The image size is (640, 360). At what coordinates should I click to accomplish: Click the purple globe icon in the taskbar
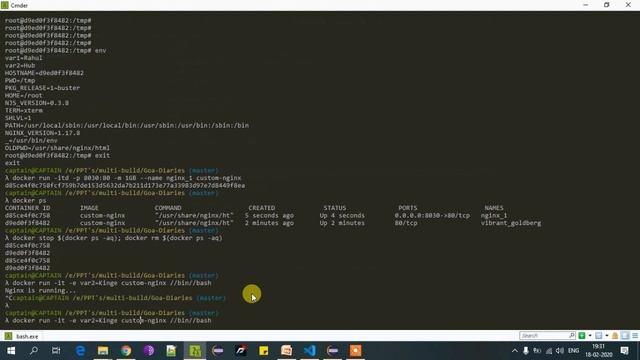pos(149,351)
